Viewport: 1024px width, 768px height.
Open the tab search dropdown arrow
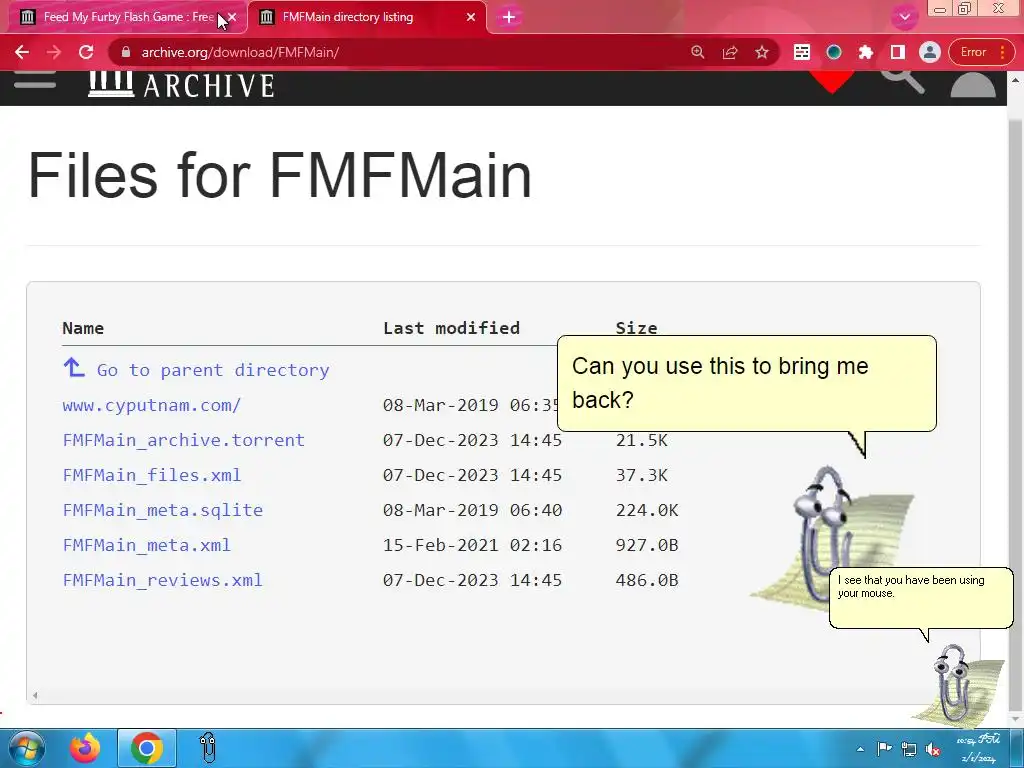point(905,17)
